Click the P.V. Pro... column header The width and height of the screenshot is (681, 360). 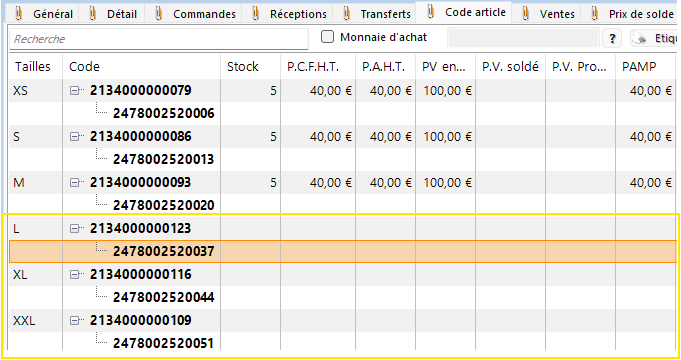coord(580,66)
